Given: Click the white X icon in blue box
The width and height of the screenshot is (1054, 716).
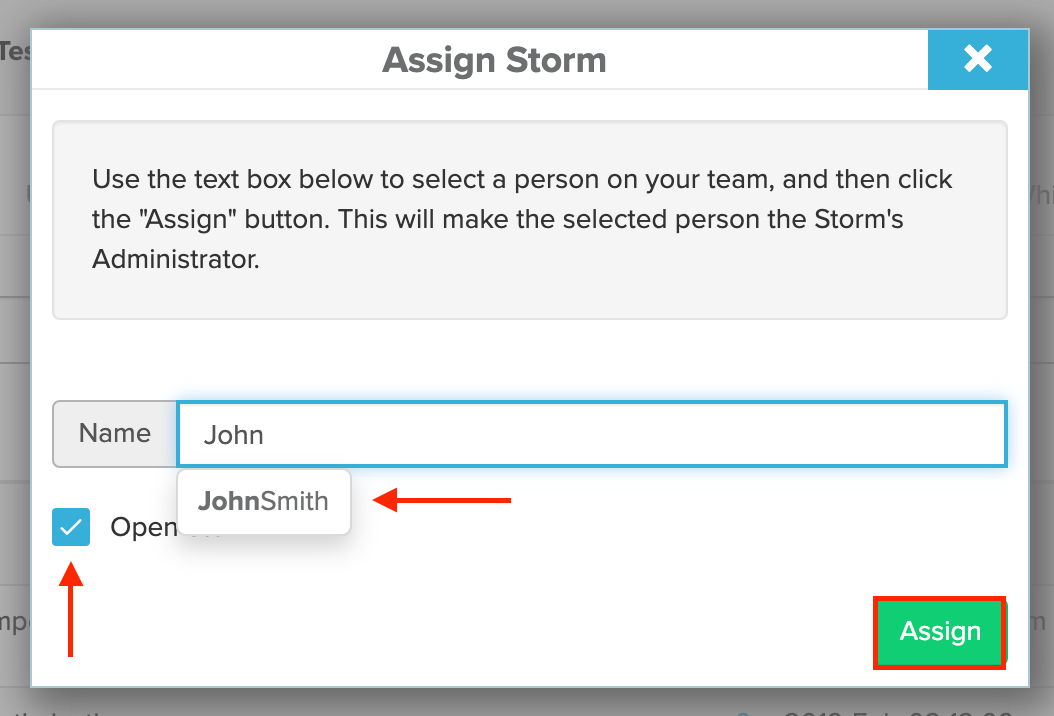Looking at the screenshot, I should (x=977, y=59).
